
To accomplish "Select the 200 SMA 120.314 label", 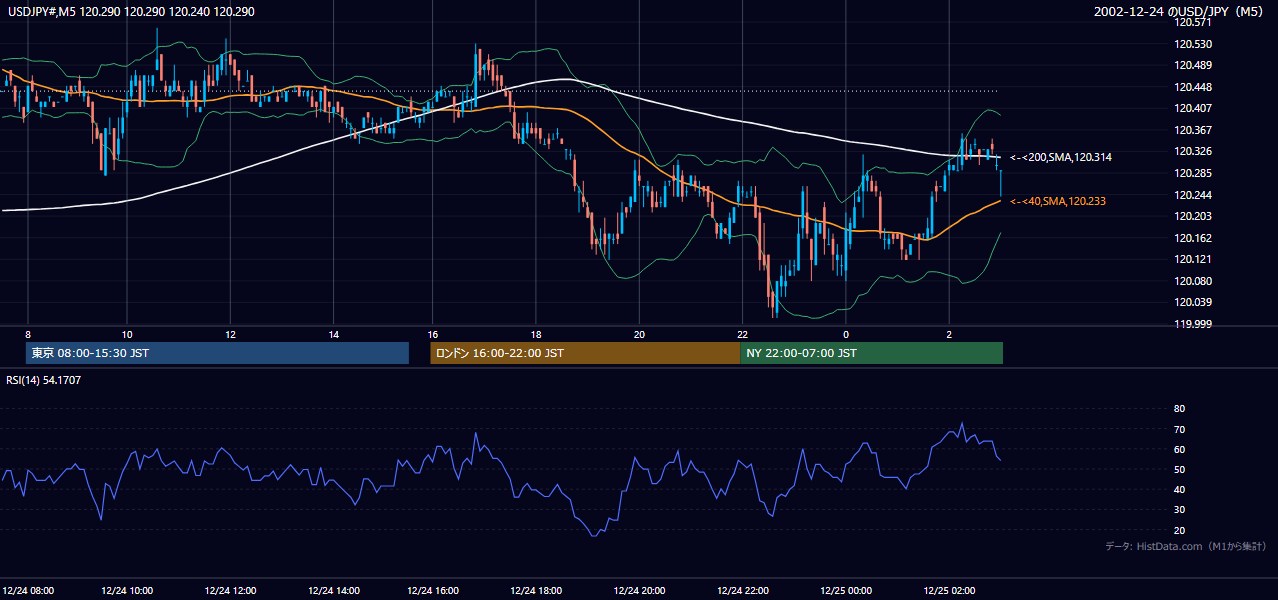I will pyautogui.click(x=1061, y=158).
